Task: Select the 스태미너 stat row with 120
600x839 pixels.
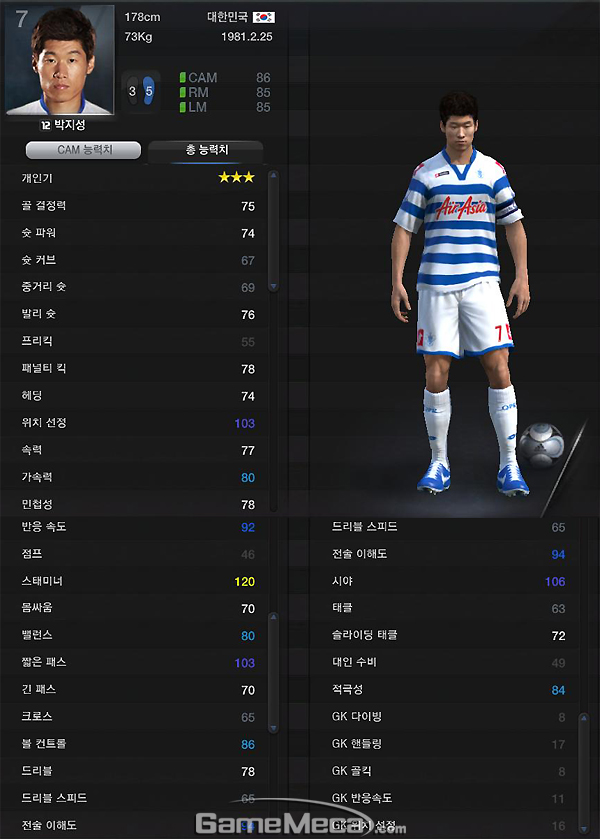Action: coord(138,581)
